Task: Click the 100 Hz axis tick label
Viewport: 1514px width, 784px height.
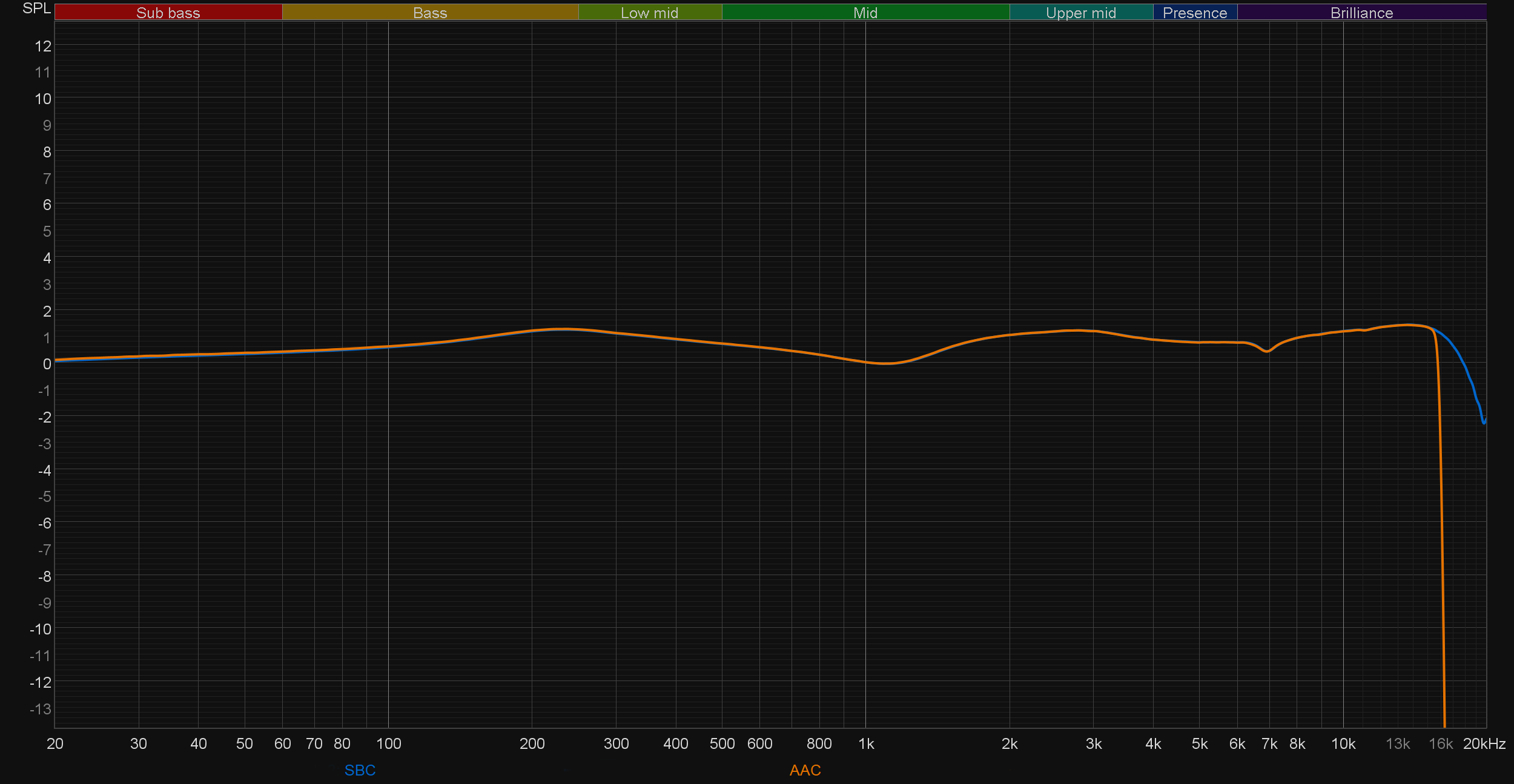Action: [388, 743]
